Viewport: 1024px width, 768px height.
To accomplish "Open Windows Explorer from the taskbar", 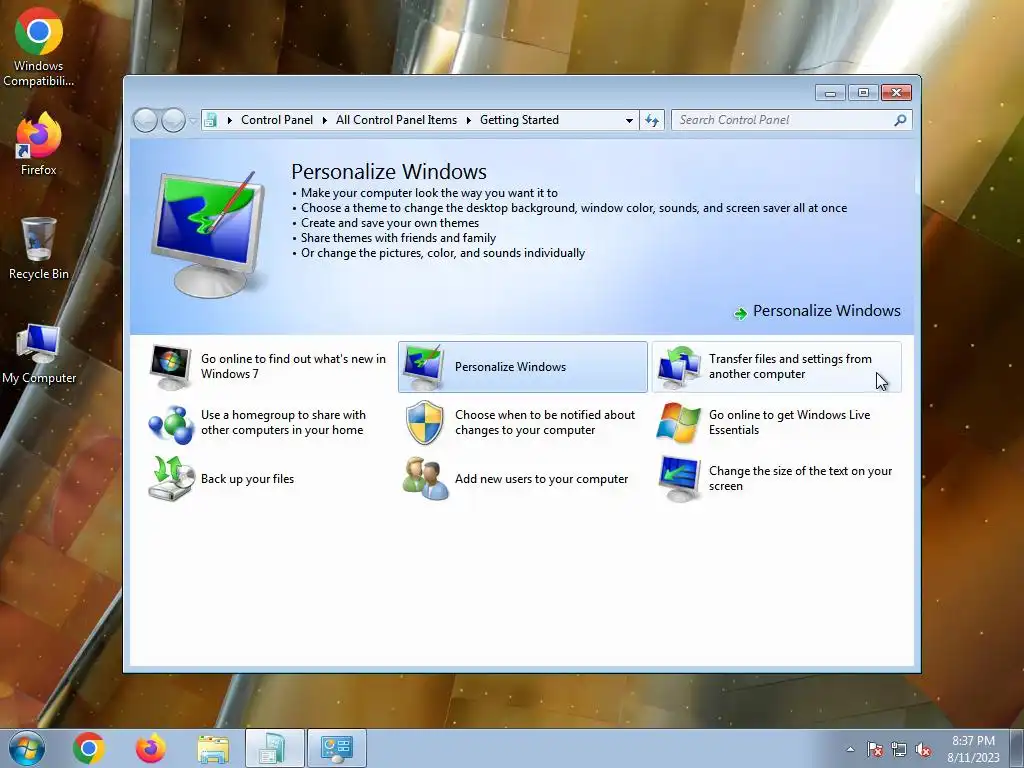I will click(213, 748).
